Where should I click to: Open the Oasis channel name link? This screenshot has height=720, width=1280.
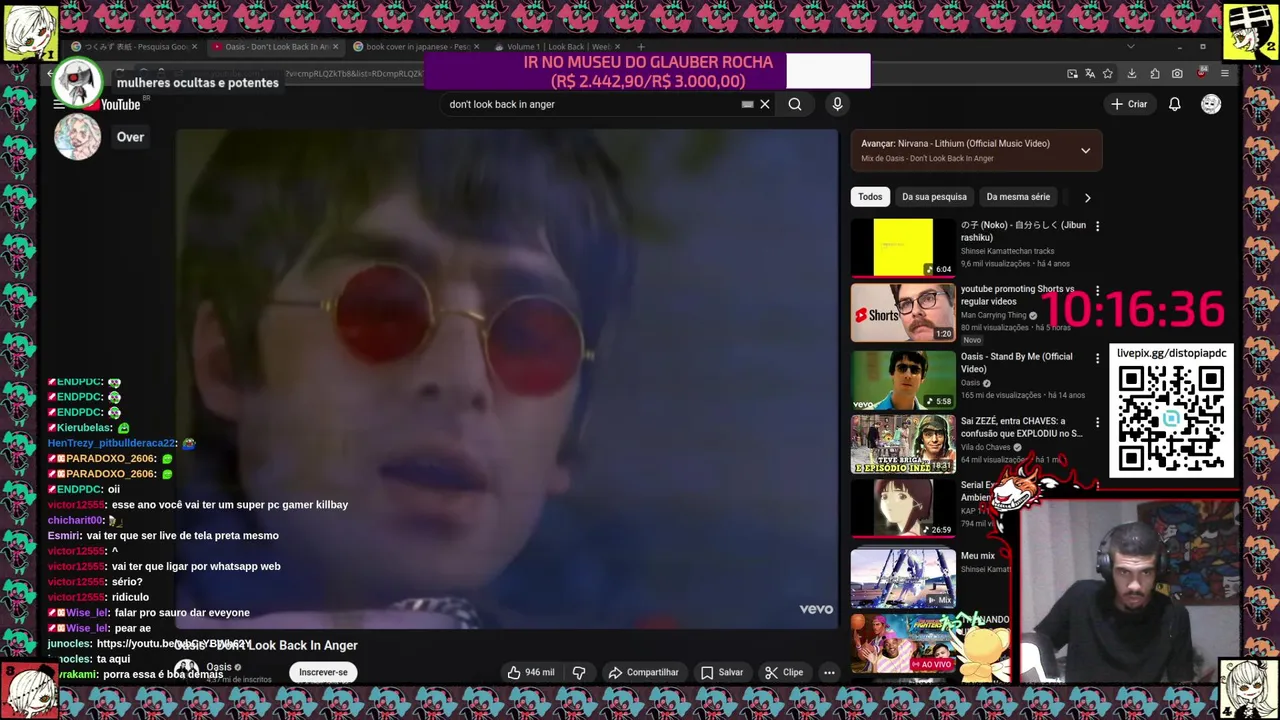tap(219, 667)
